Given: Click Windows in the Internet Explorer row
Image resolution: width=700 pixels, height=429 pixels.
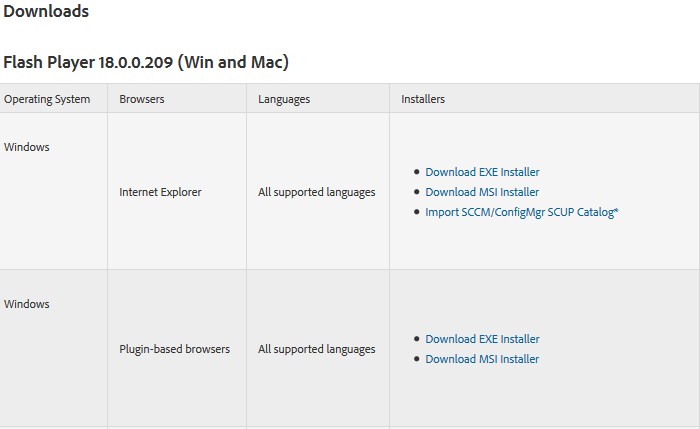Looking at the screenshot, I should tap(27, 147).
